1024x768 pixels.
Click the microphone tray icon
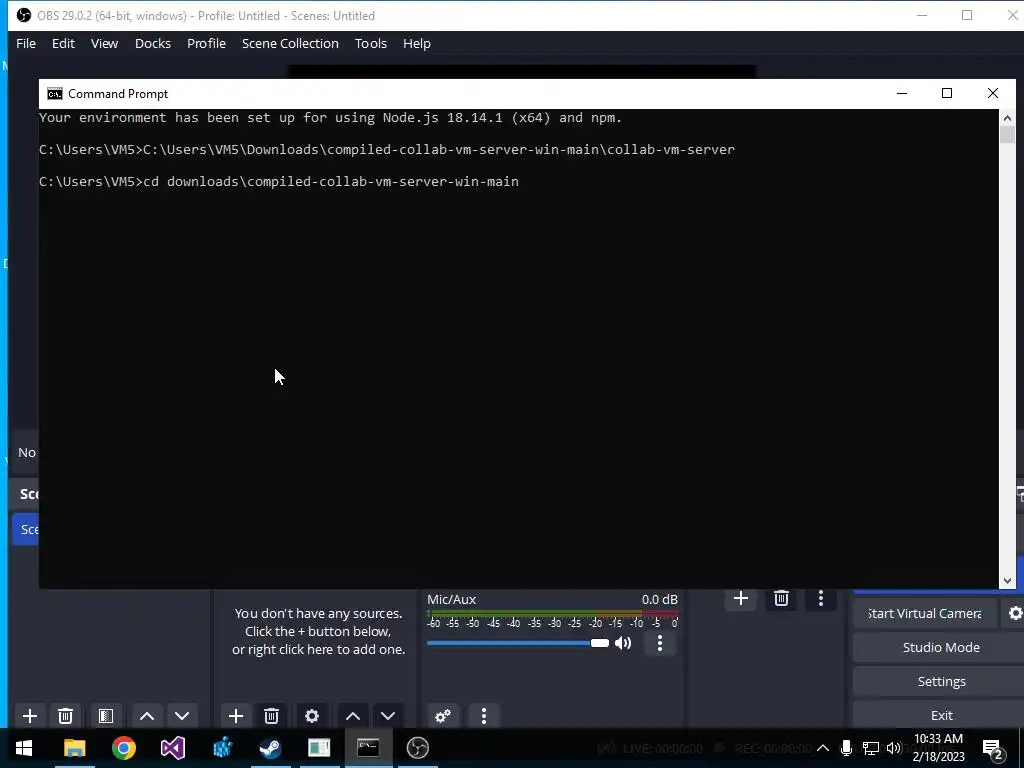click(846, 748)
